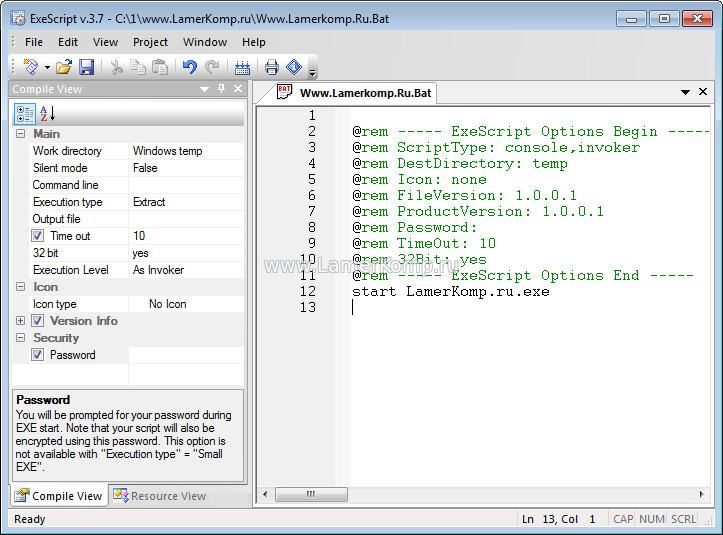This screenshot has height=535, width=723.
Task: Toggle the Password checkbox
Action: point(37,355)
